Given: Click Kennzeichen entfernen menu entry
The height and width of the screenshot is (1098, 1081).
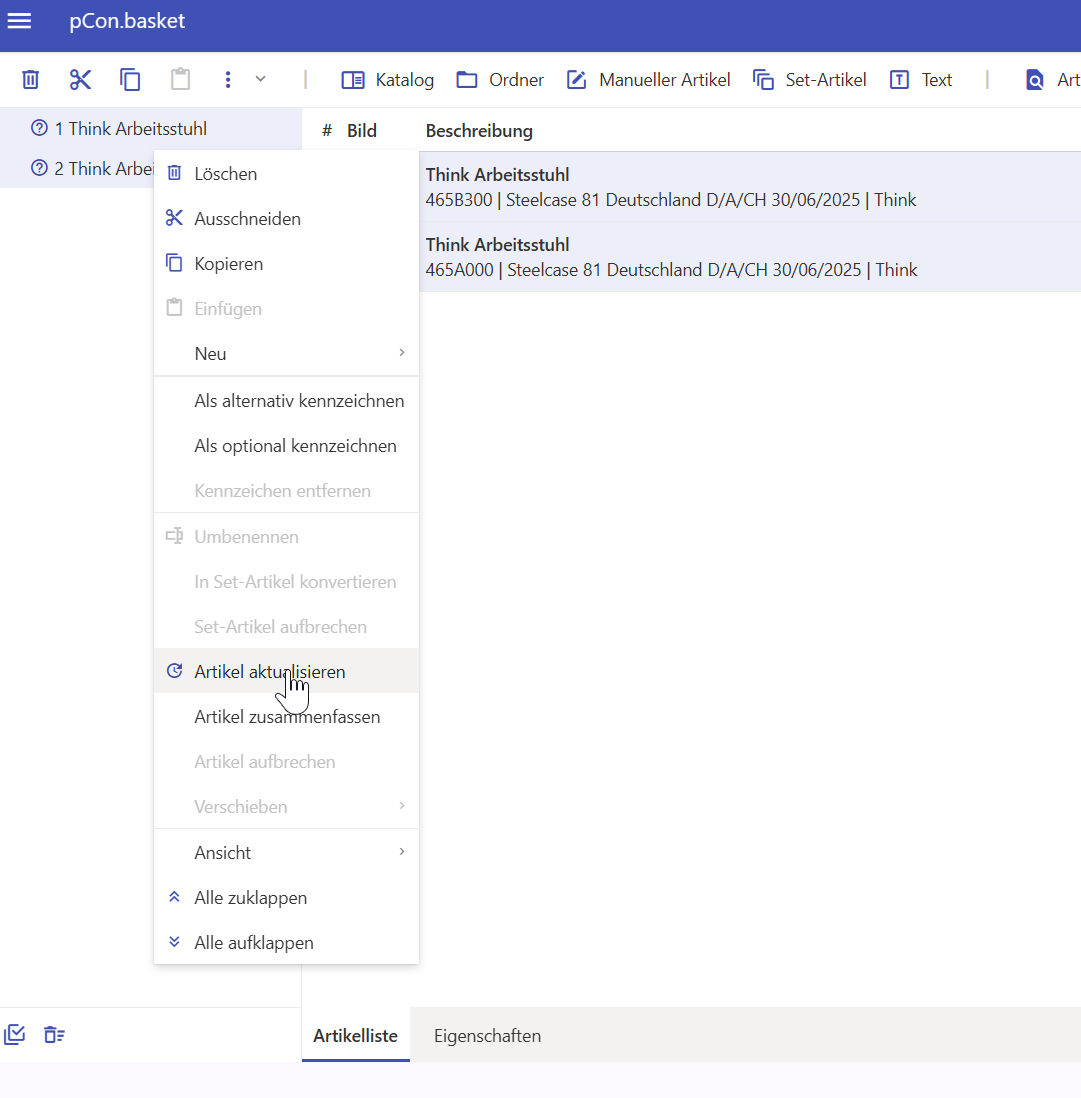Looking at the screenshot, I should (286, 491).
